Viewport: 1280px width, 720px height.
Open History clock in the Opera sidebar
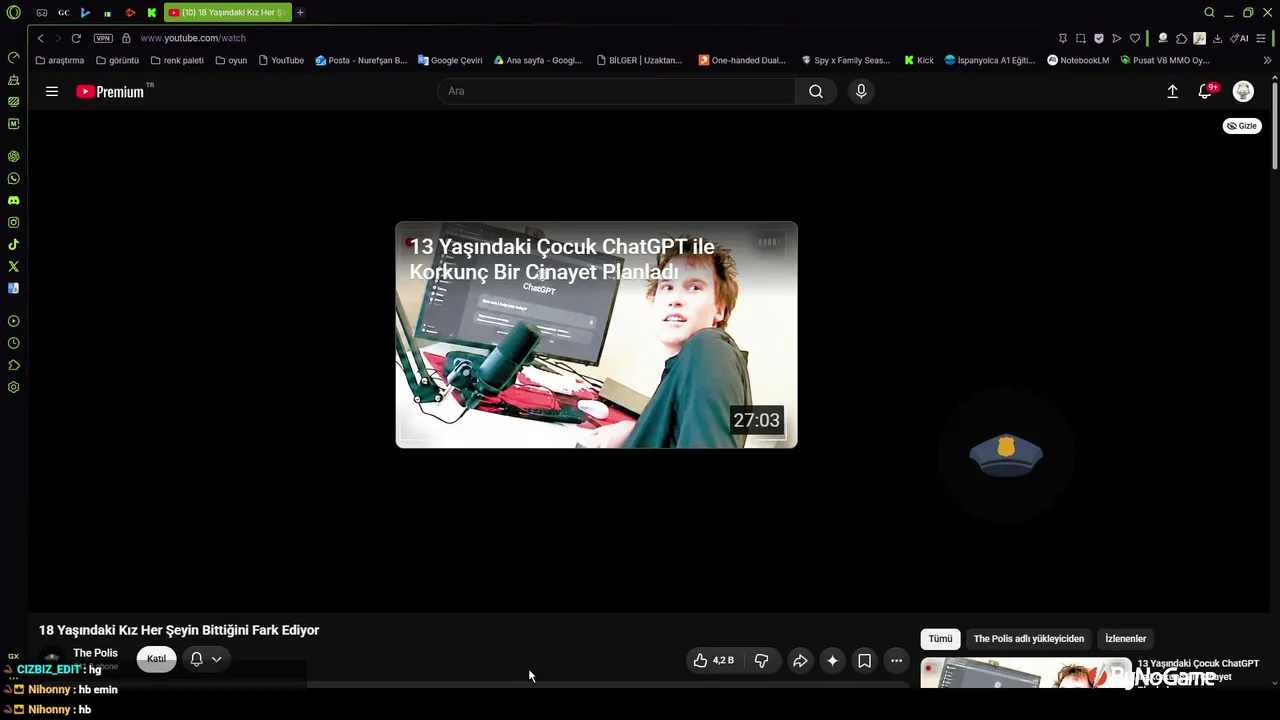[x=14, y=343]
